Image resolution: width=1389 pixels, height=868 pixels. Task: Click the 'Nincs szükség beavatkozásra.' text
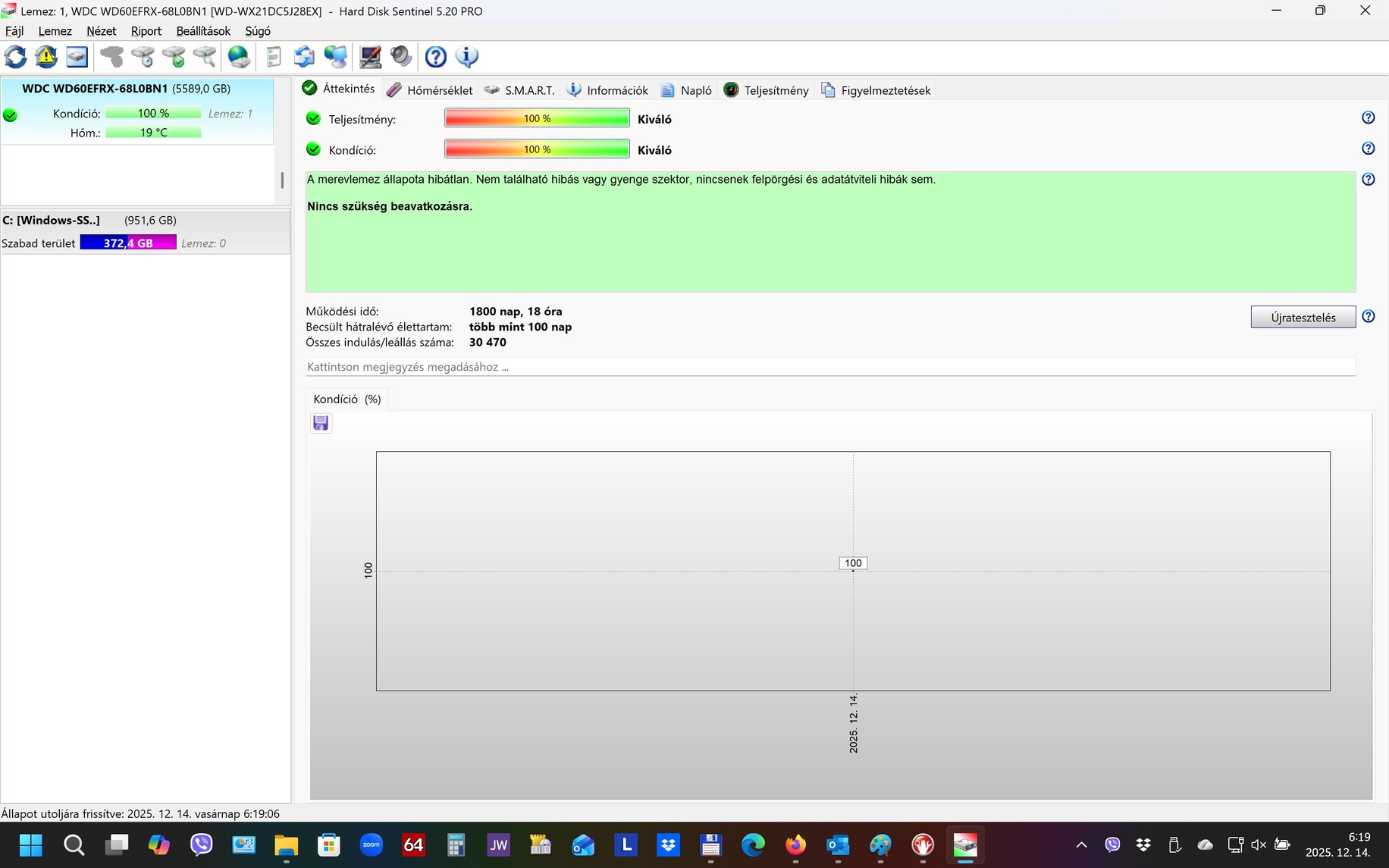(390, 206)
